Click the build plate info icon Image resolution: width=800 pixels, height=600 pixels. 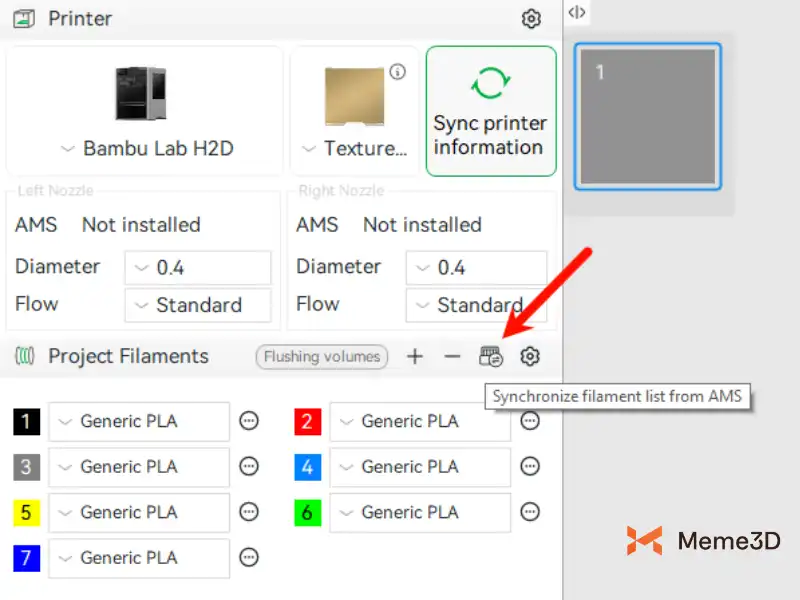[397, 72]
